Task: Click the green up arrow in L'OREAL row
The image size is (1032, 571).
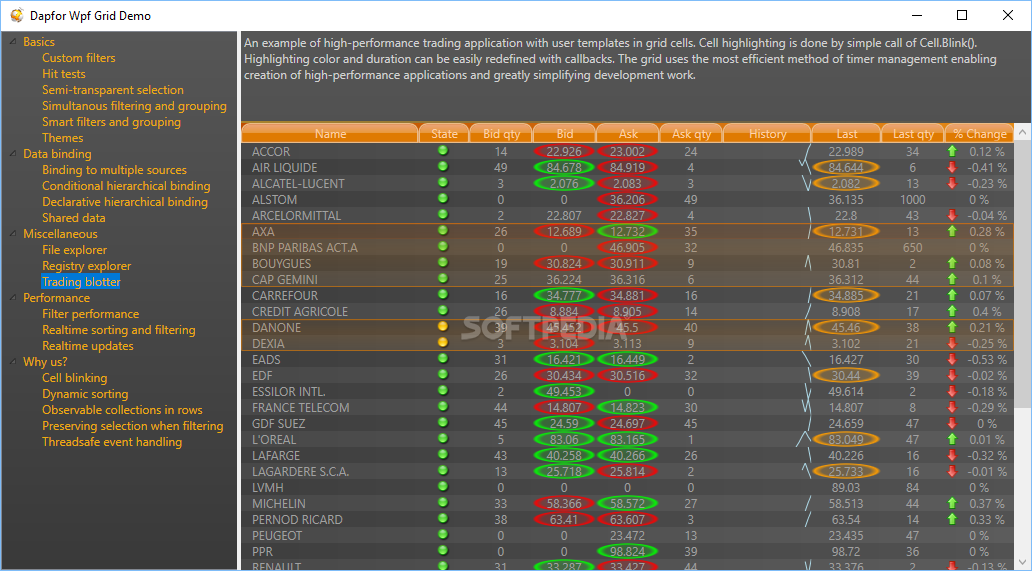Action: [x=952, y=439]
